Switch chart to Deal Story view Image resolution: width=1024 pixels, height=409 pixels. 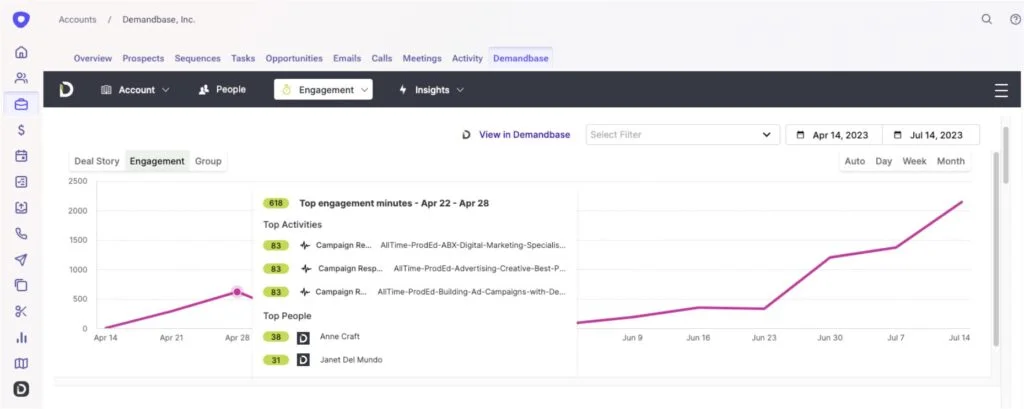(x=97, y=161)
